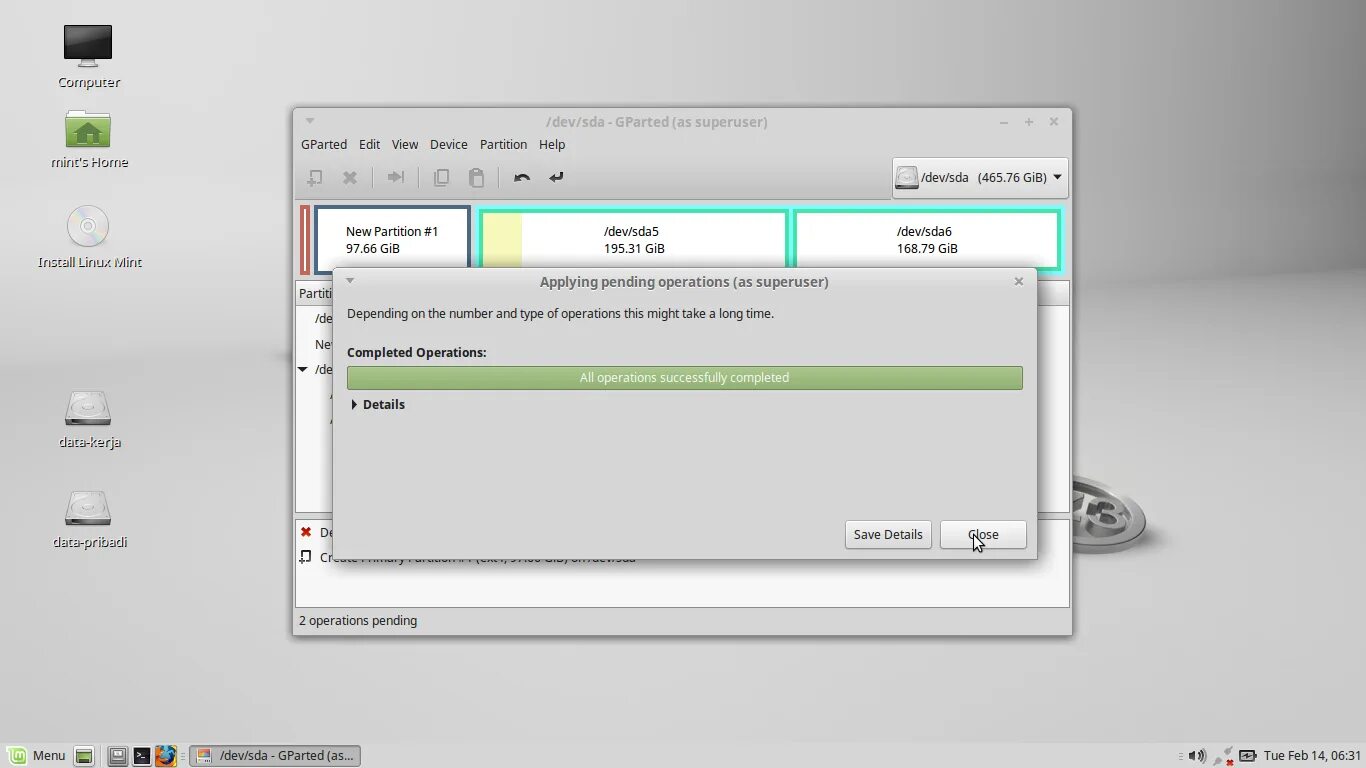
Task: Click the '2 operations pending' status text
Action: (x=358, y=620)
